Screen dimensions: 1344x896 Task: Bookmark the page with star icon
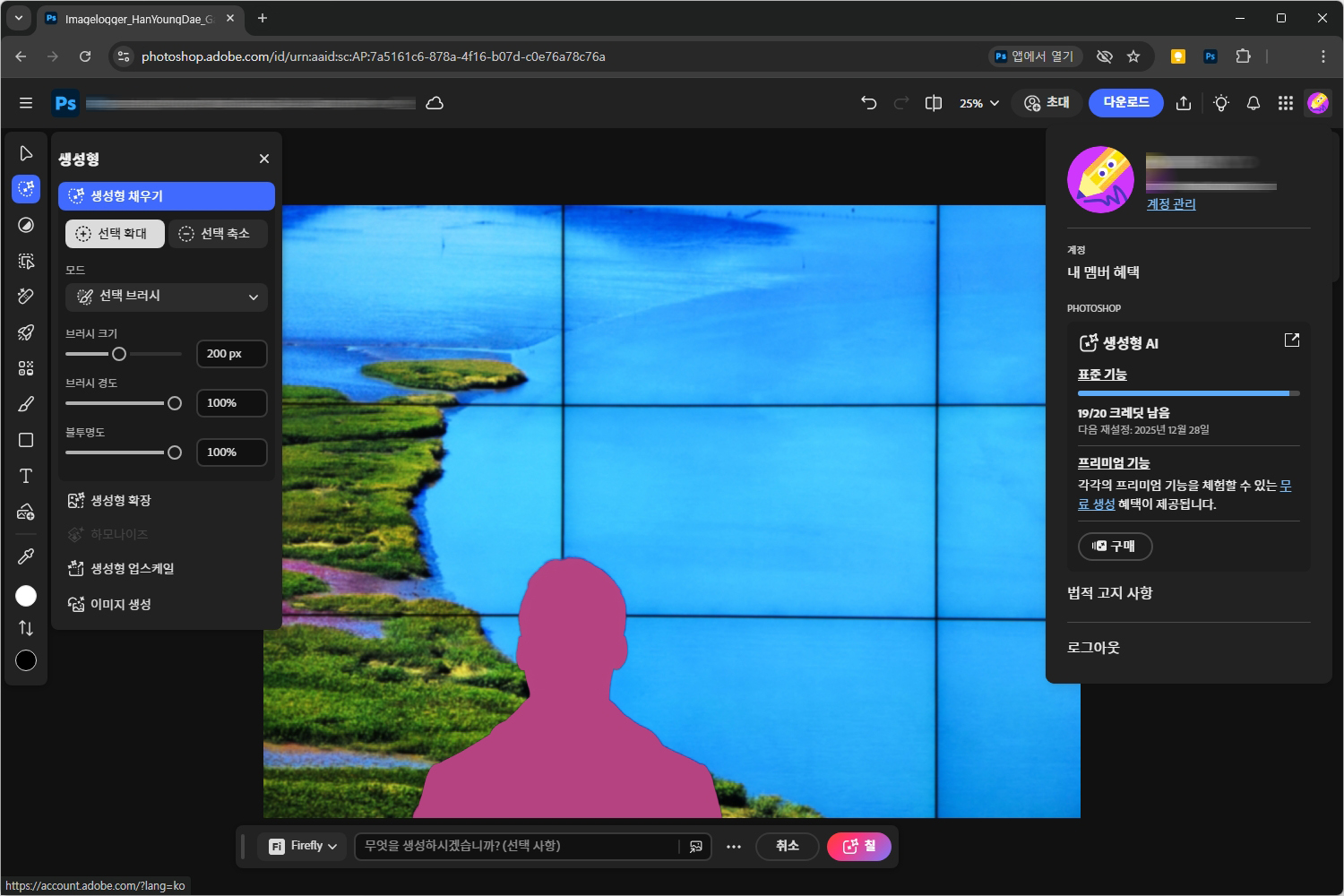click(1133, 56)
